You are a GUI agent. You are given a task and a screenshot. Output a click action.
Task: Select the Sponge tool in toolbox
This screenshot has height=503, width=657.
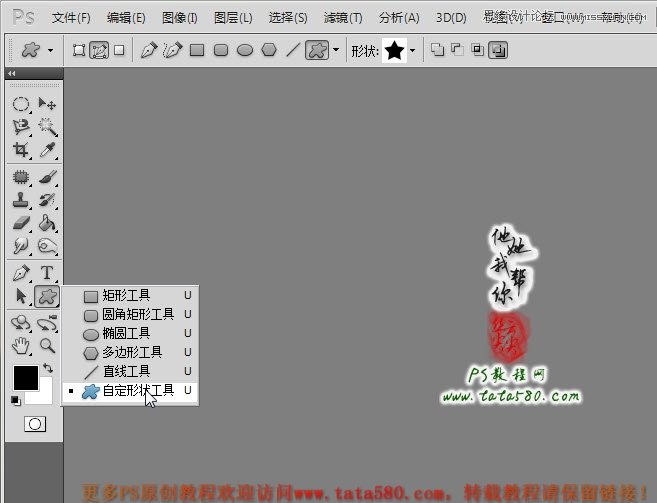[47, 246]
